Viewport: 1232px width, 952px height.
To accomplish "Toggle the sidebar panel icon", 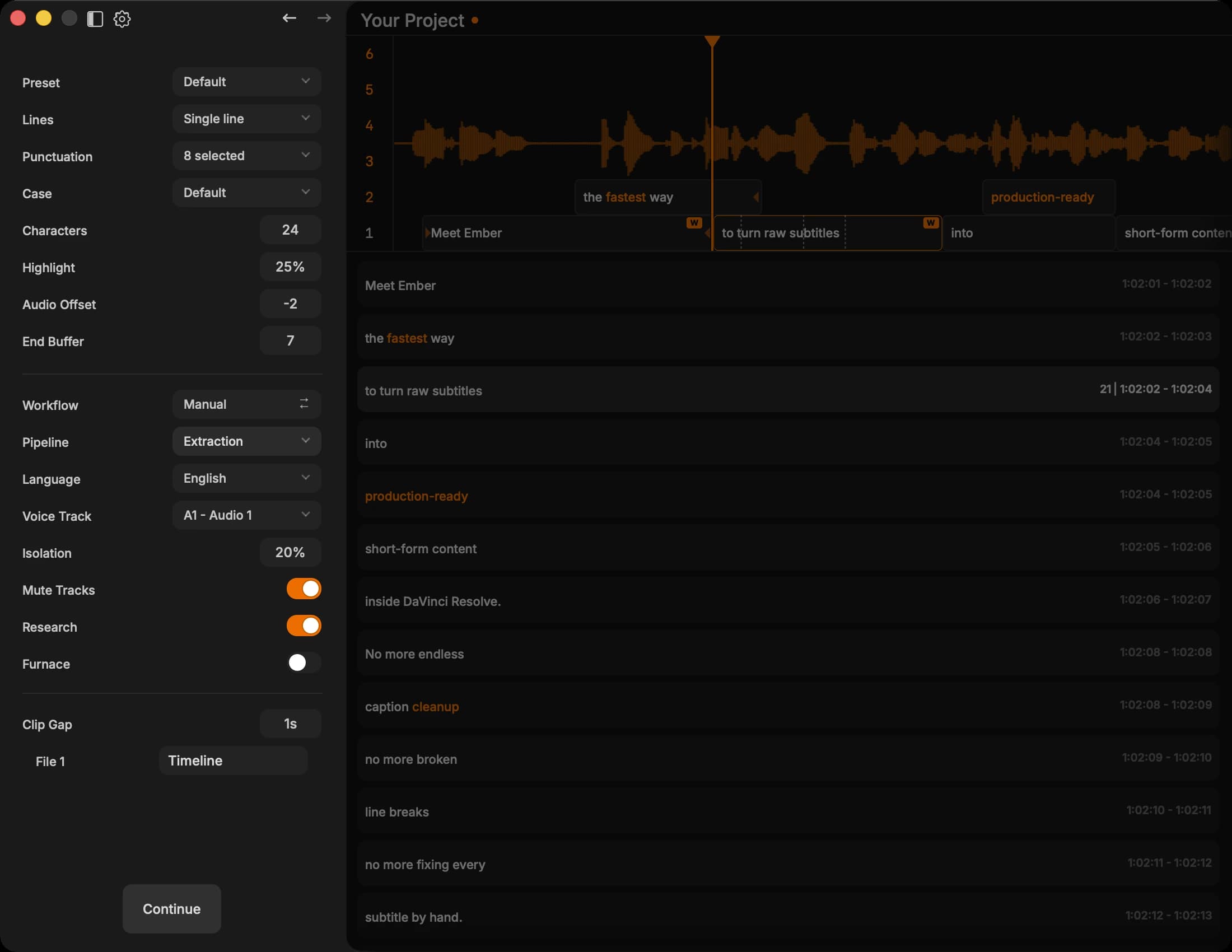I will [95, 19].
